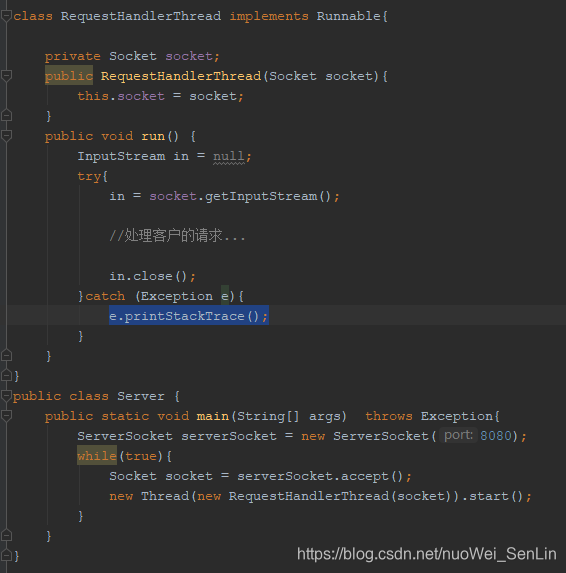Click the 'String[]' parameter type
566x573 pixels.
pyautogui.click(x=268, y=416)
